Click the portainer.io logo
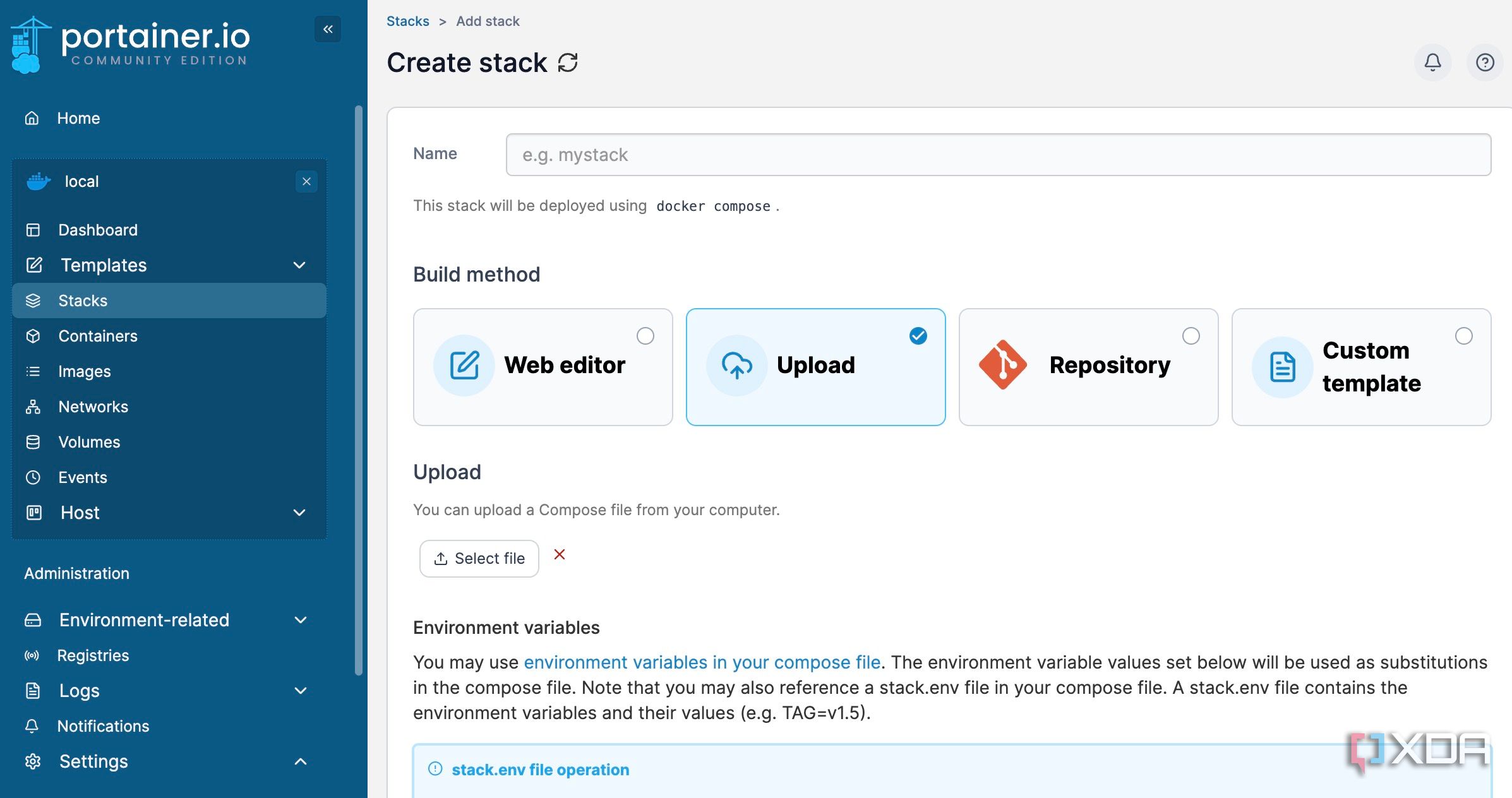The width and height of the screenshot is (1512, 798). pyautogui.click(x=131, y=44)
